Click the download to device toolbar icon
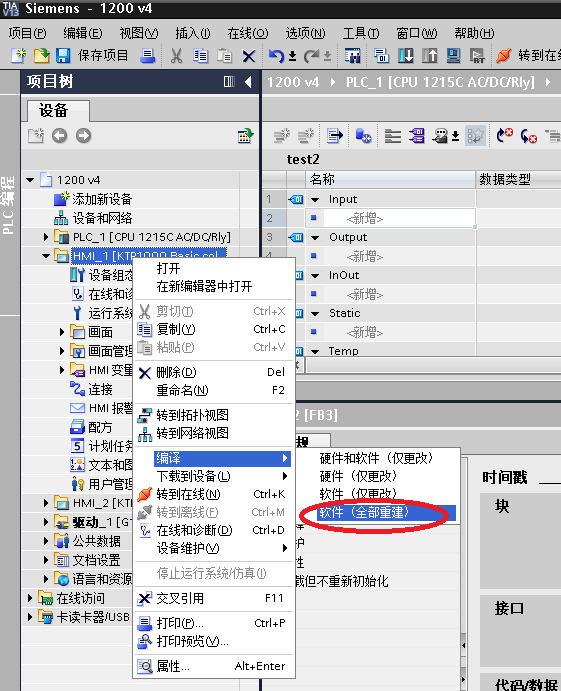 (x=405, y=56)
